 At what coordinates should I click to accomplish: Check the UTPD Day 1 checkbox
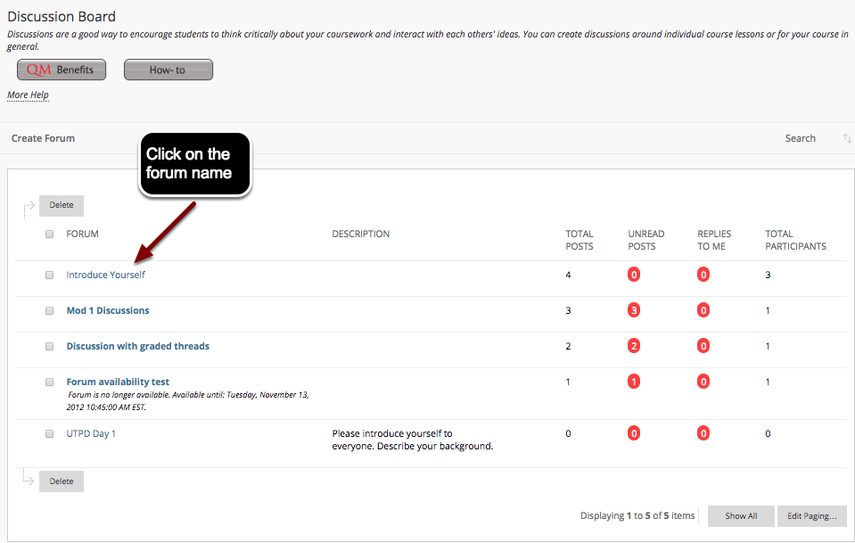(x=50, y=434)
